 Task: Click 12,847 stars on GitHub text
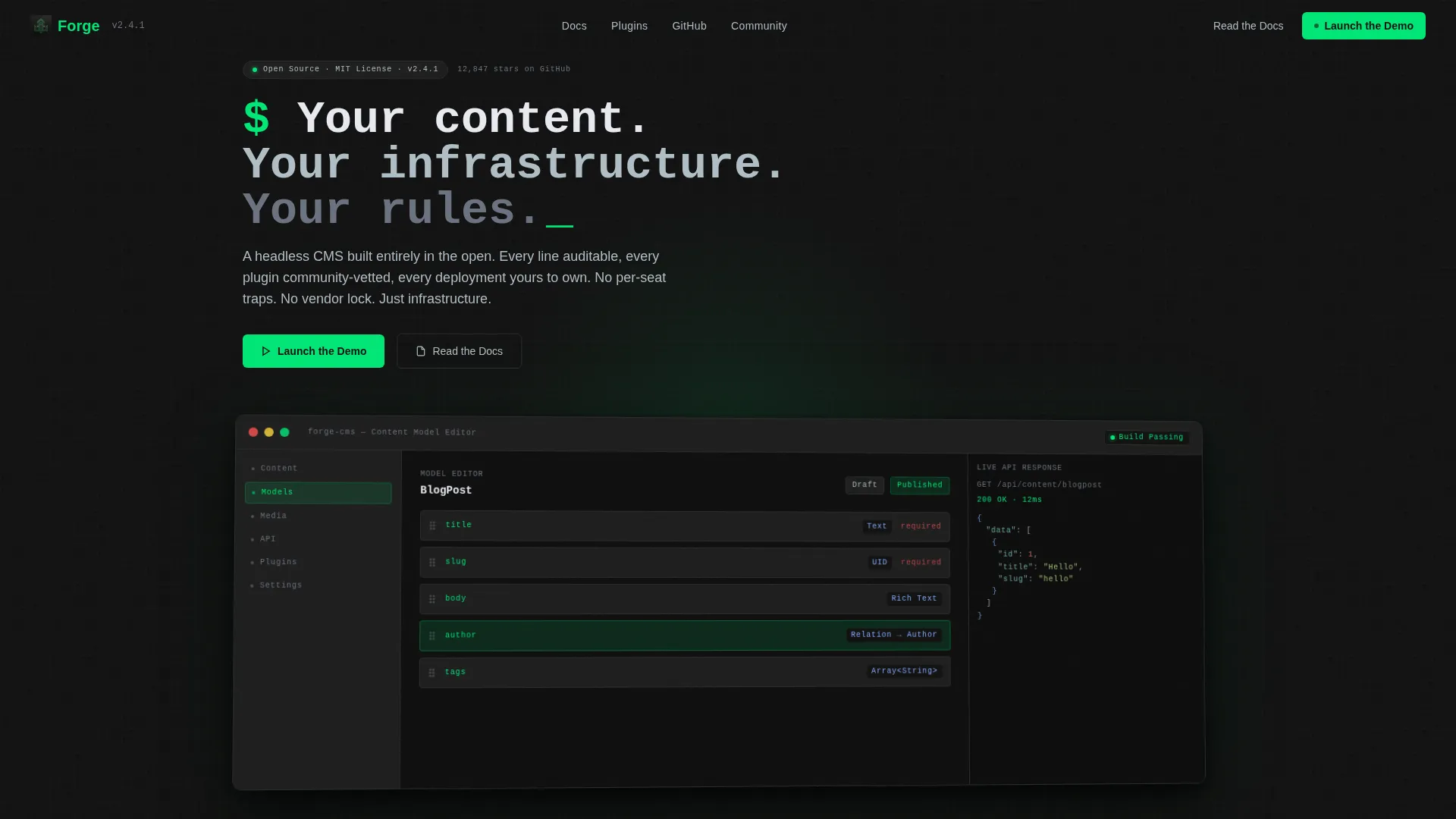513,69
